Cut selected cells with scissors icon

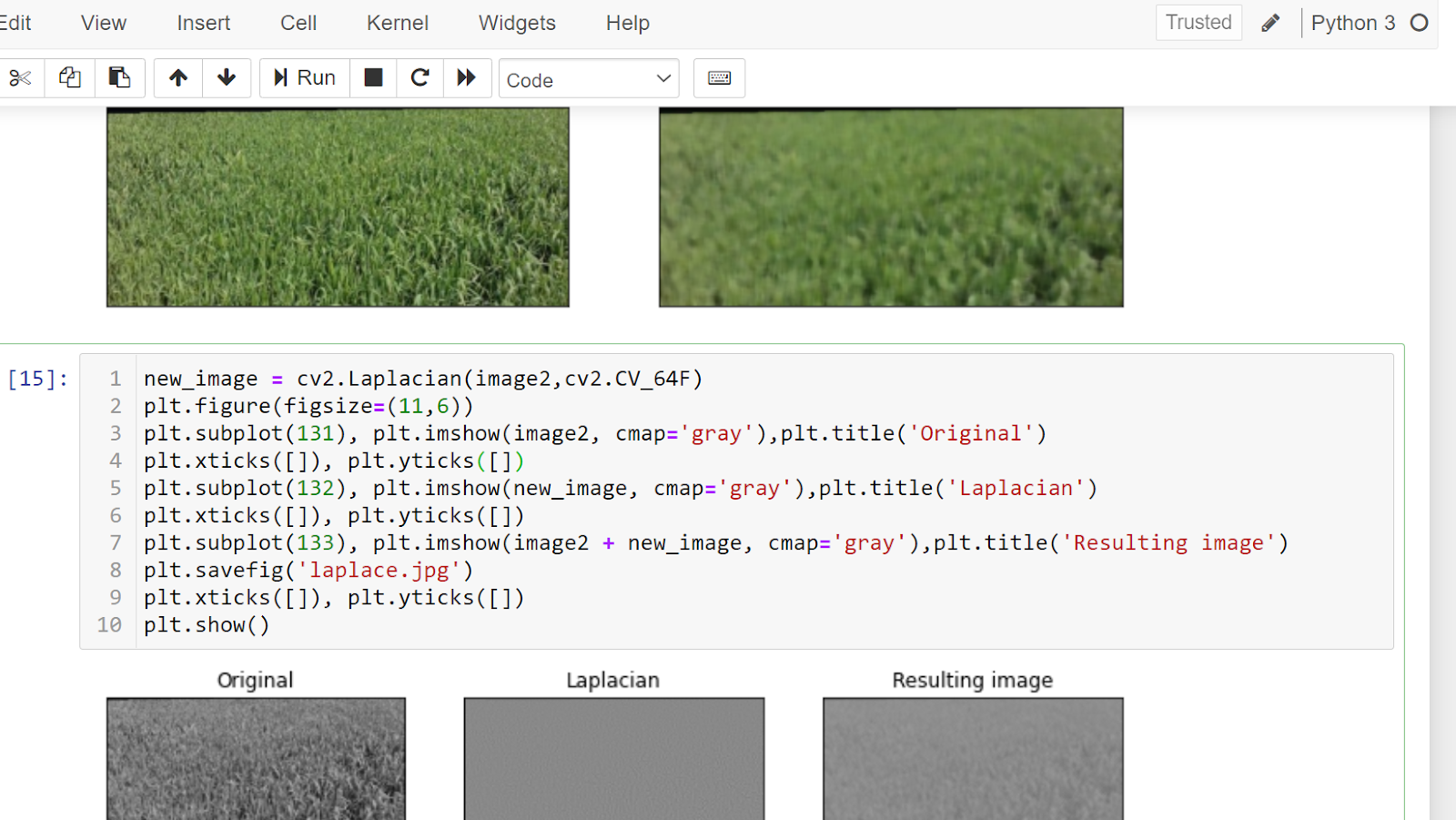click(x=20, y=78)
